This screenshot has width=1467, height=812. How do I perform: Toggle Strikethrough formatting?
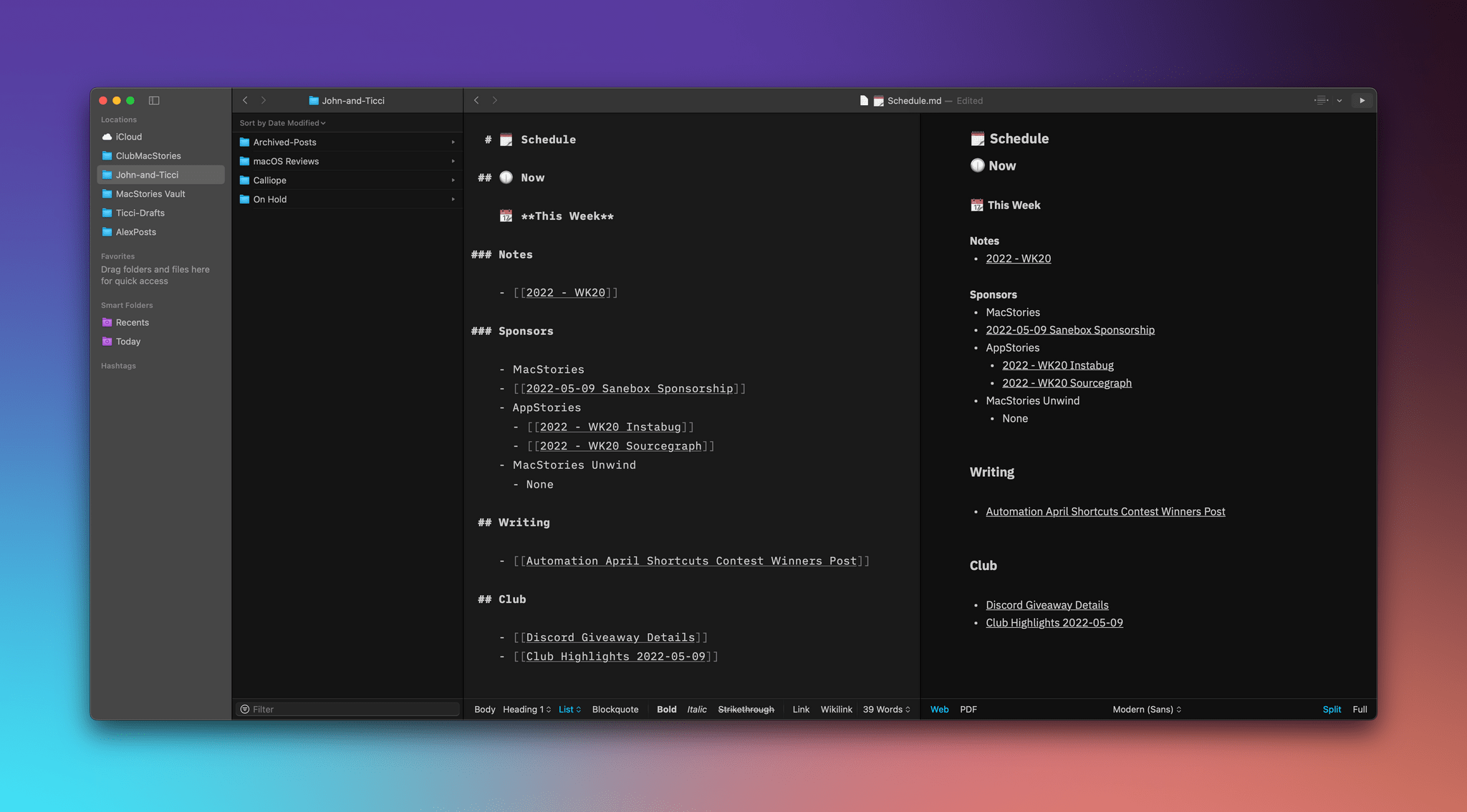pyautogui.click(x=746, y=709)
